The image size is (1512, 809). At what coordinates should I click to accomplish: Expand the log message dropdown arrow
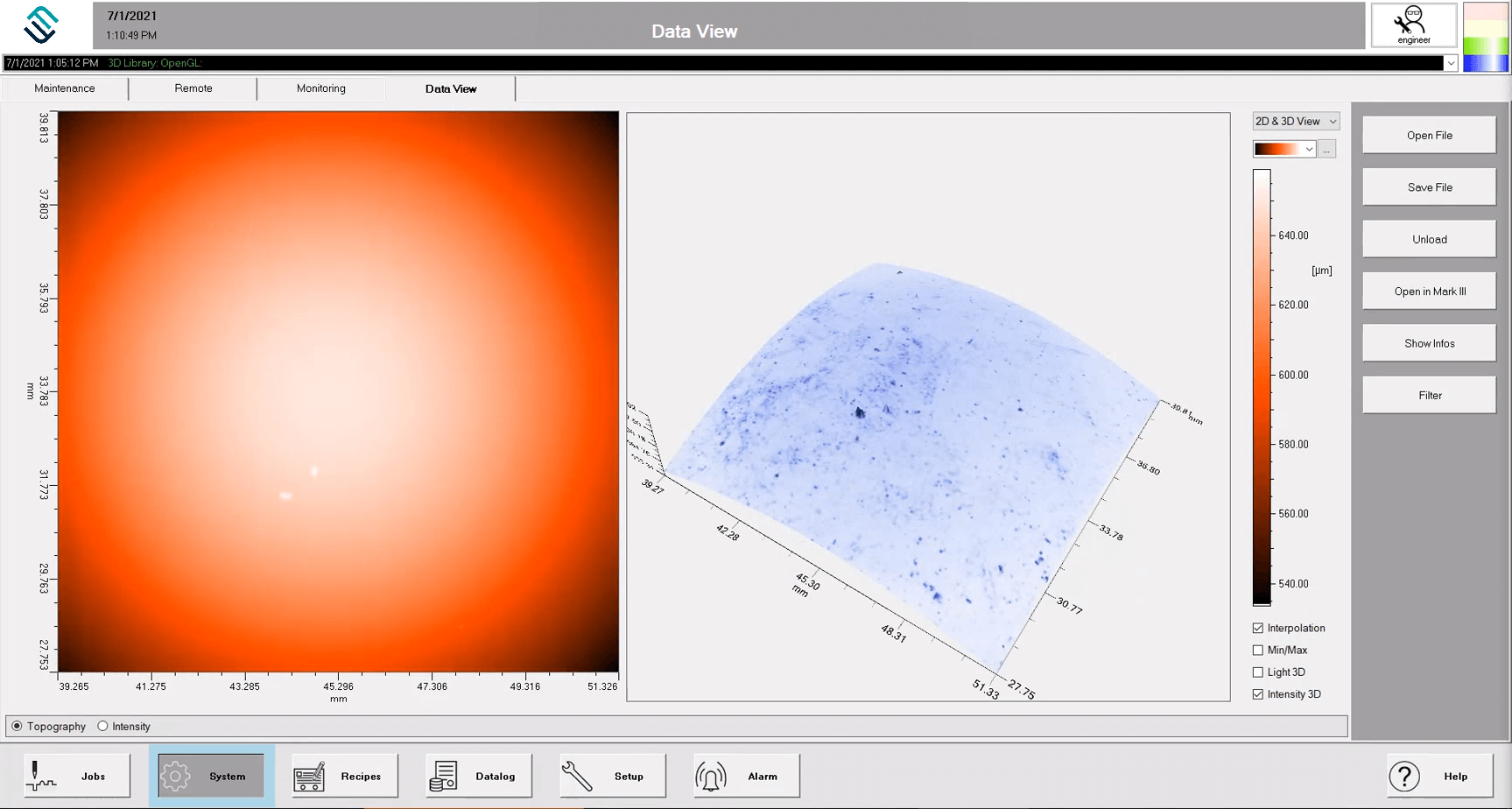1451,63
